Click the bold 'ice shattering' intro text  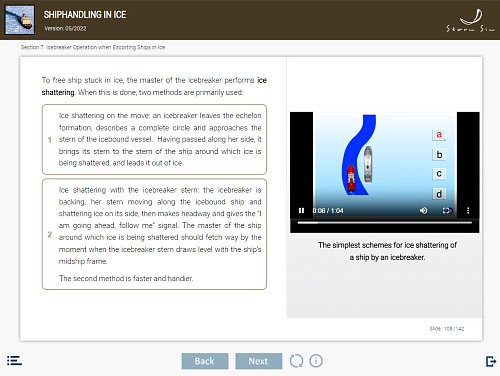point(154,86)
